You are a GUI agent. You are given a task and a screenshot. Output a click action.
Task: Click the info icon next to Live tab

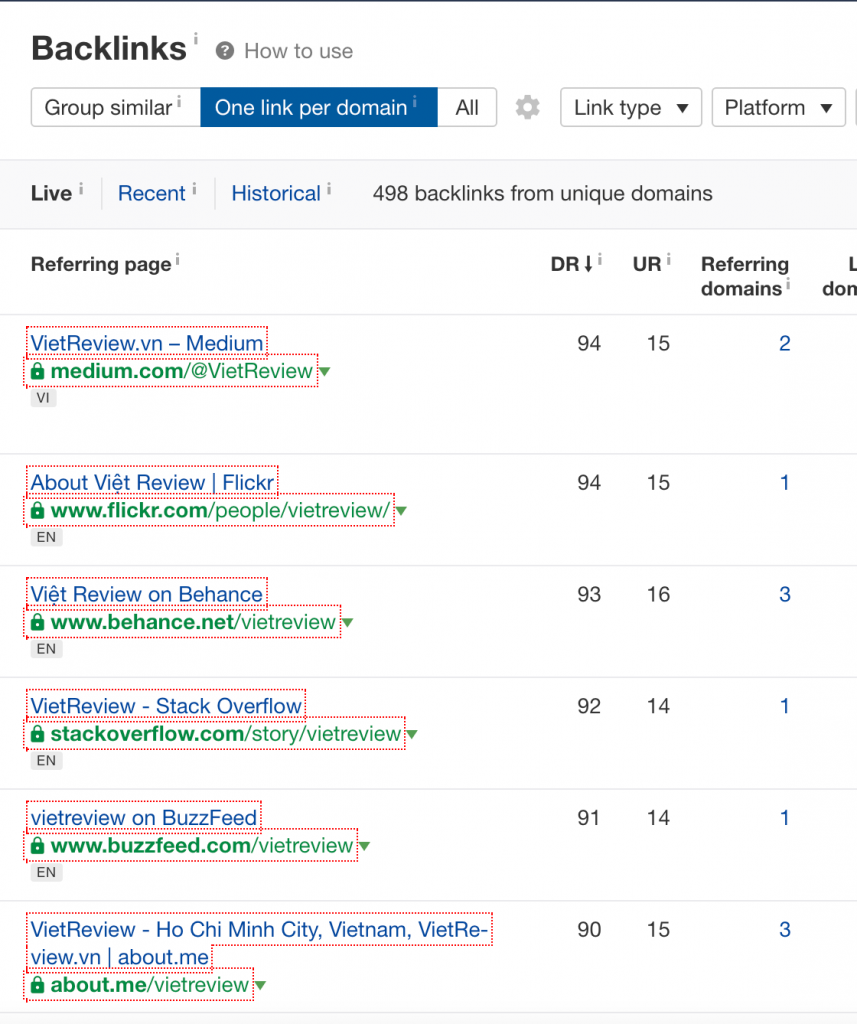click(81, 189)
